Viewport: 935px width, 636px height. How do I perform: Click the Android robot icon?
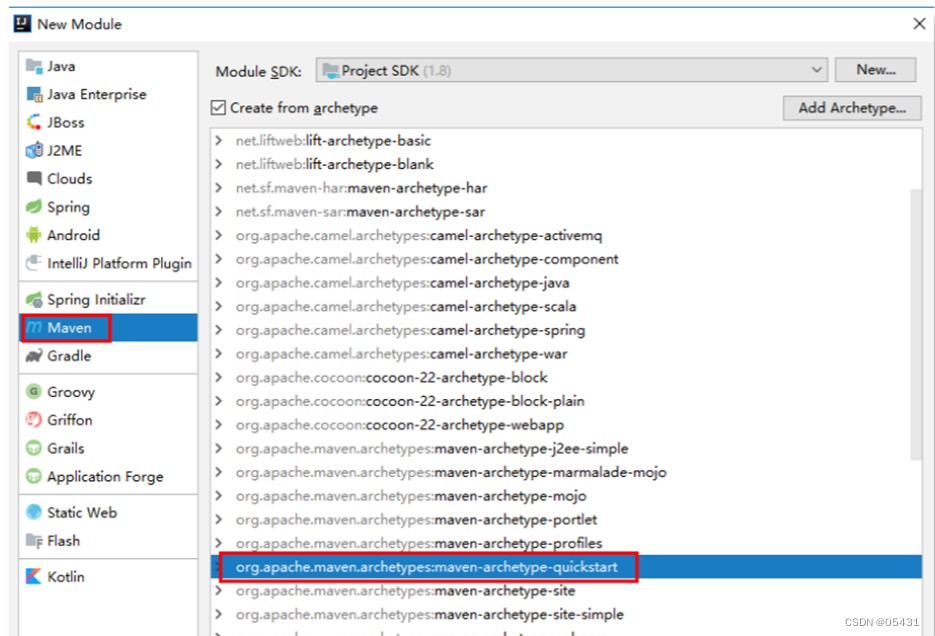tap(34, 235)
